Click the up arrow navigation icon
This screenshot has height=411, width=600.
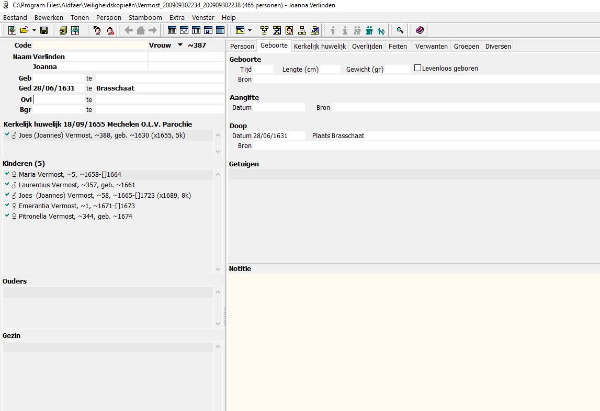140,31
